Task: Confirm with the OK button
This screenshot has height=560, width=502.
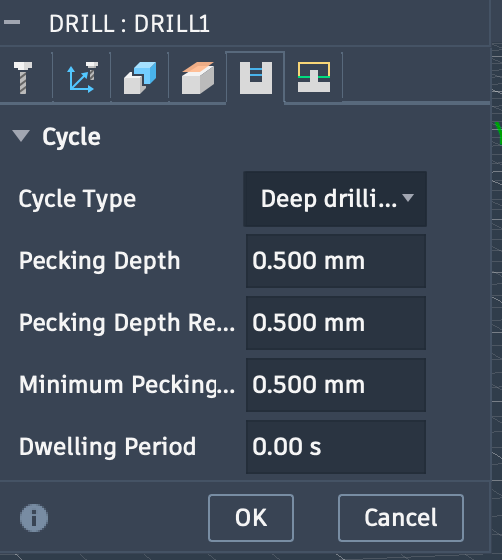Action: pyautogui.click(x=251, y=518)
